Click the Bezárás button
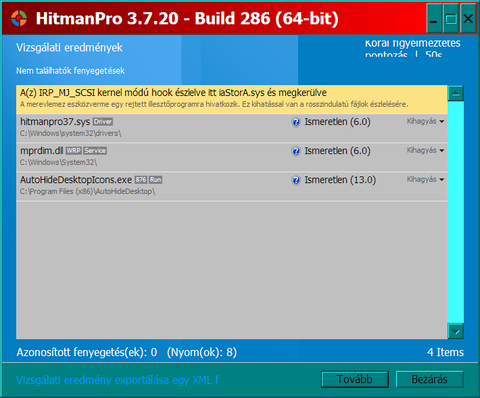 (429, 379)
